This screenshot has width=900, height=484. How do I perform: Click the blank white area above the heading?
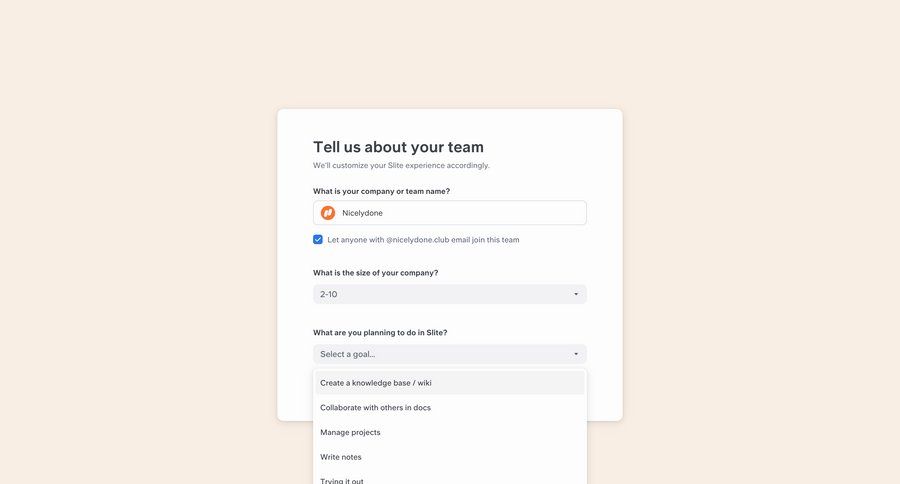(x=450, y=122)
